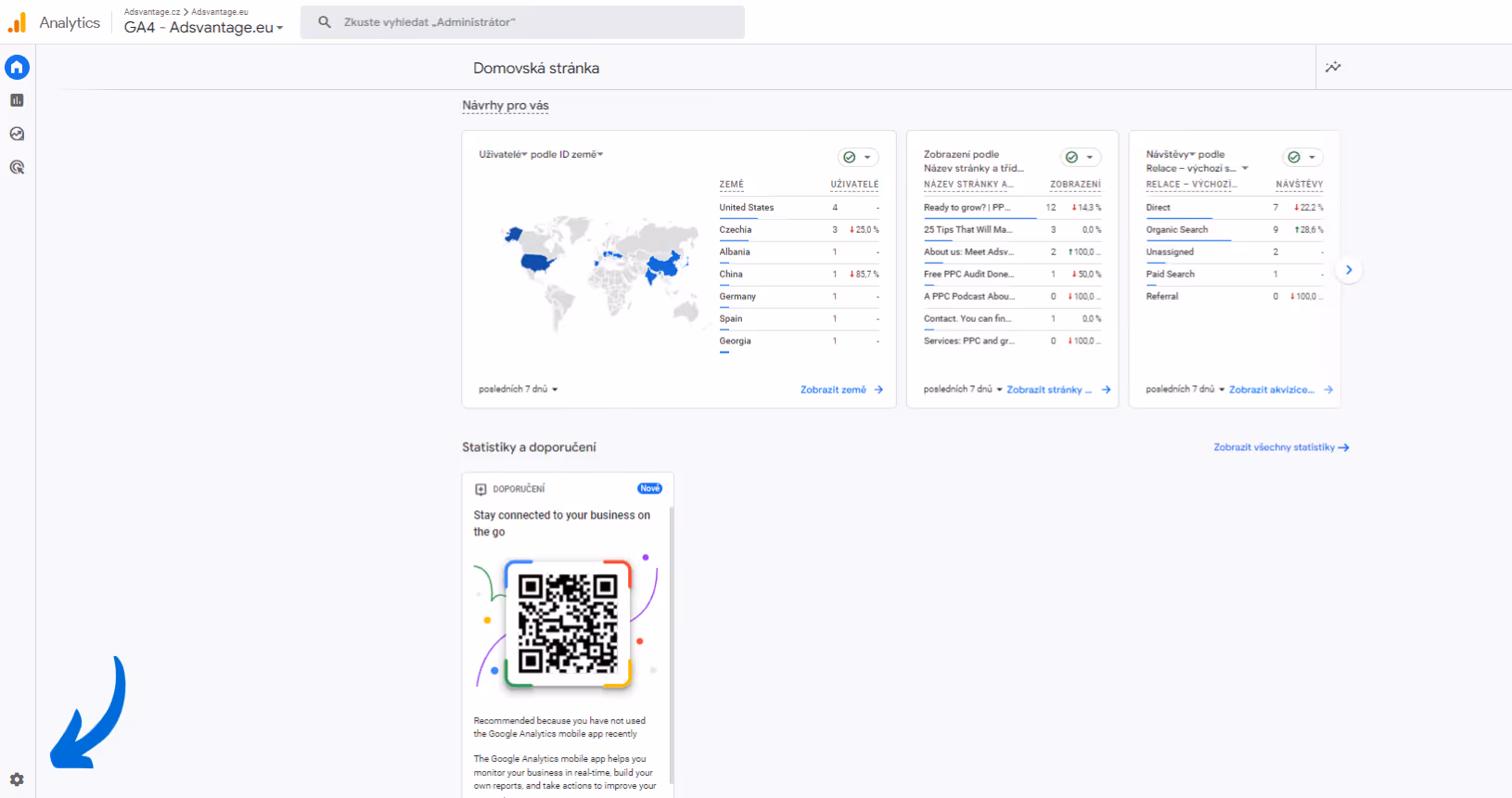Open the Uživatelé metric dropdown
Image resolution: width=1512 pixels, height=798 pixels.
click(x=503, y=154)
